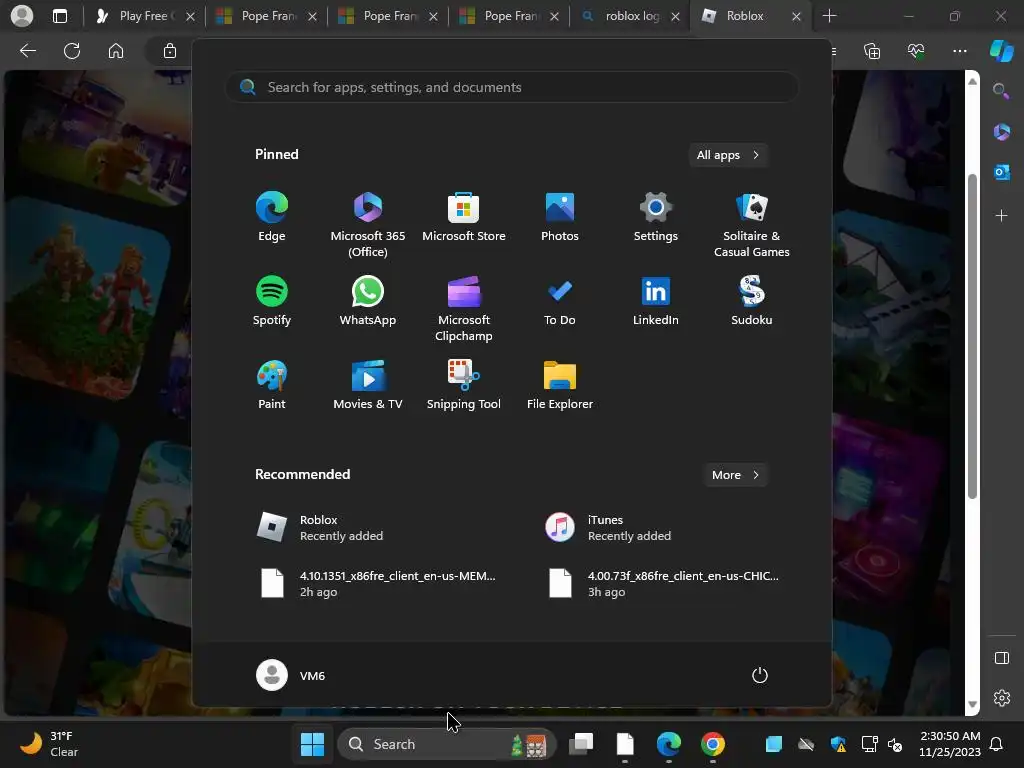The height and width of the screenshot is (768, 1024).
Task: Open Task View on the taskbar
Action: pos(581,744)
